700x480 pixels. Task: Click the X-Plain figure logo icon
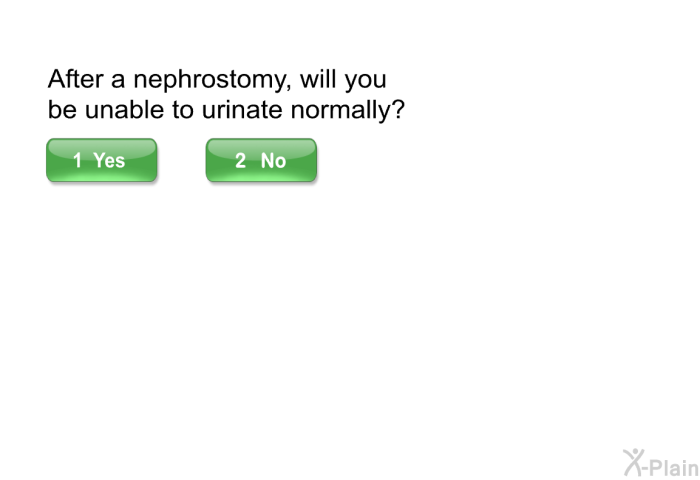(x=633, y=461)
